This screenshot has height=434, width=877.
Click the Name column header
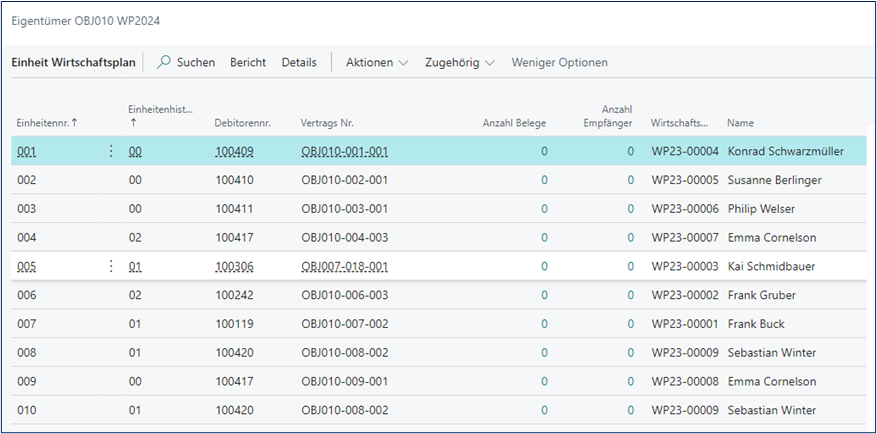click(x=740, y=122)
